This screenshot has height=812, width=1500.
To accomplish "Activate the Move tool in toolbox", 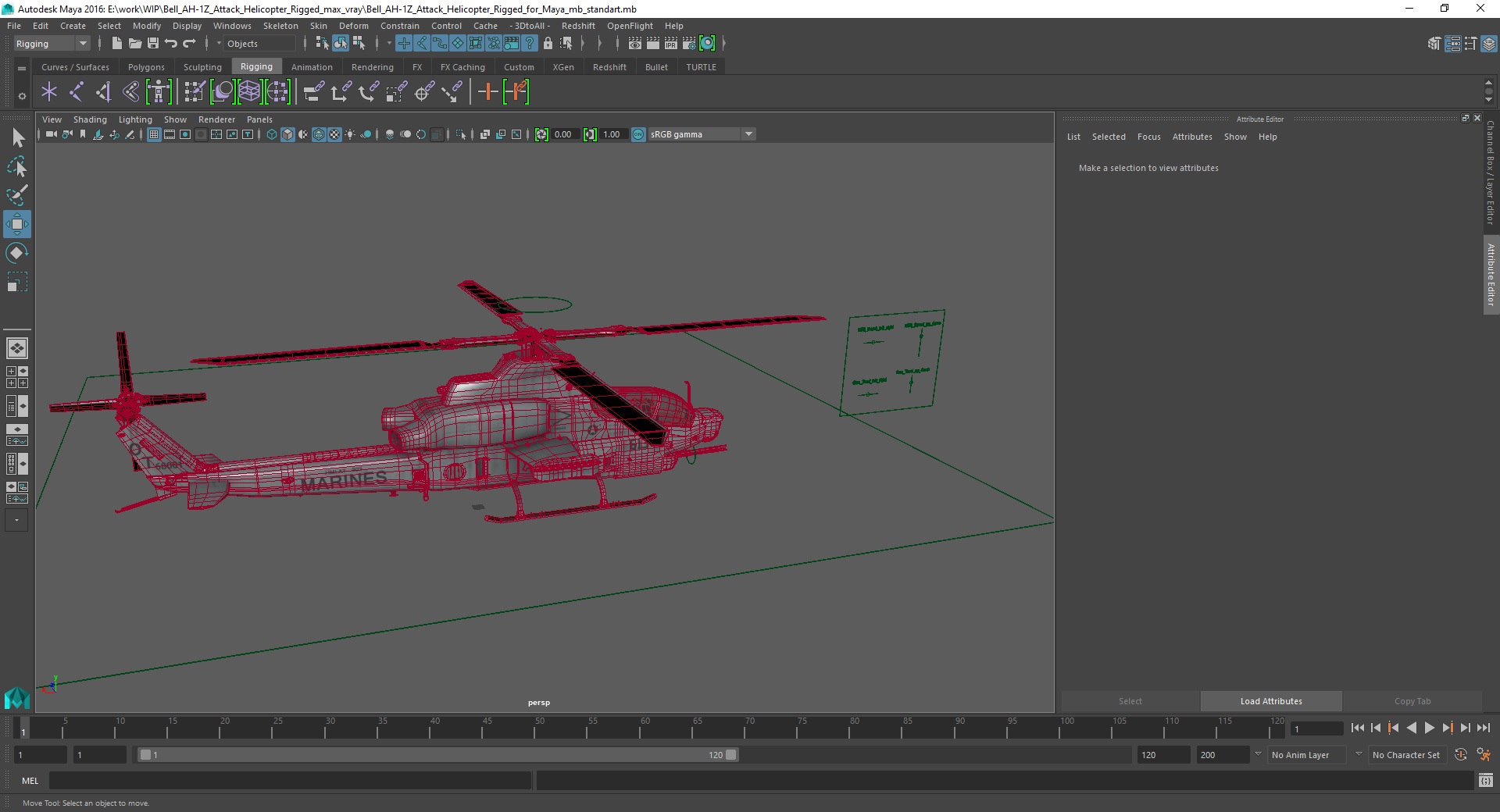I will click(x=17, y=224).
